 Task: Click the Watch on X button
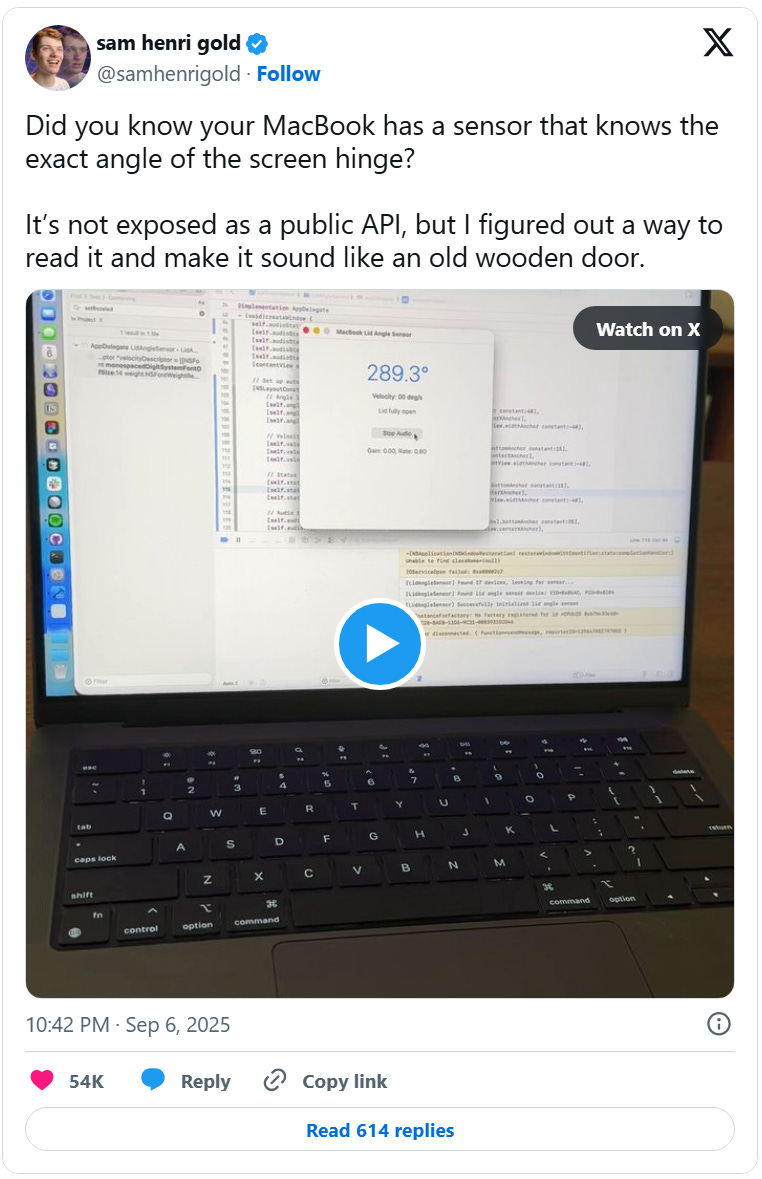648,329
